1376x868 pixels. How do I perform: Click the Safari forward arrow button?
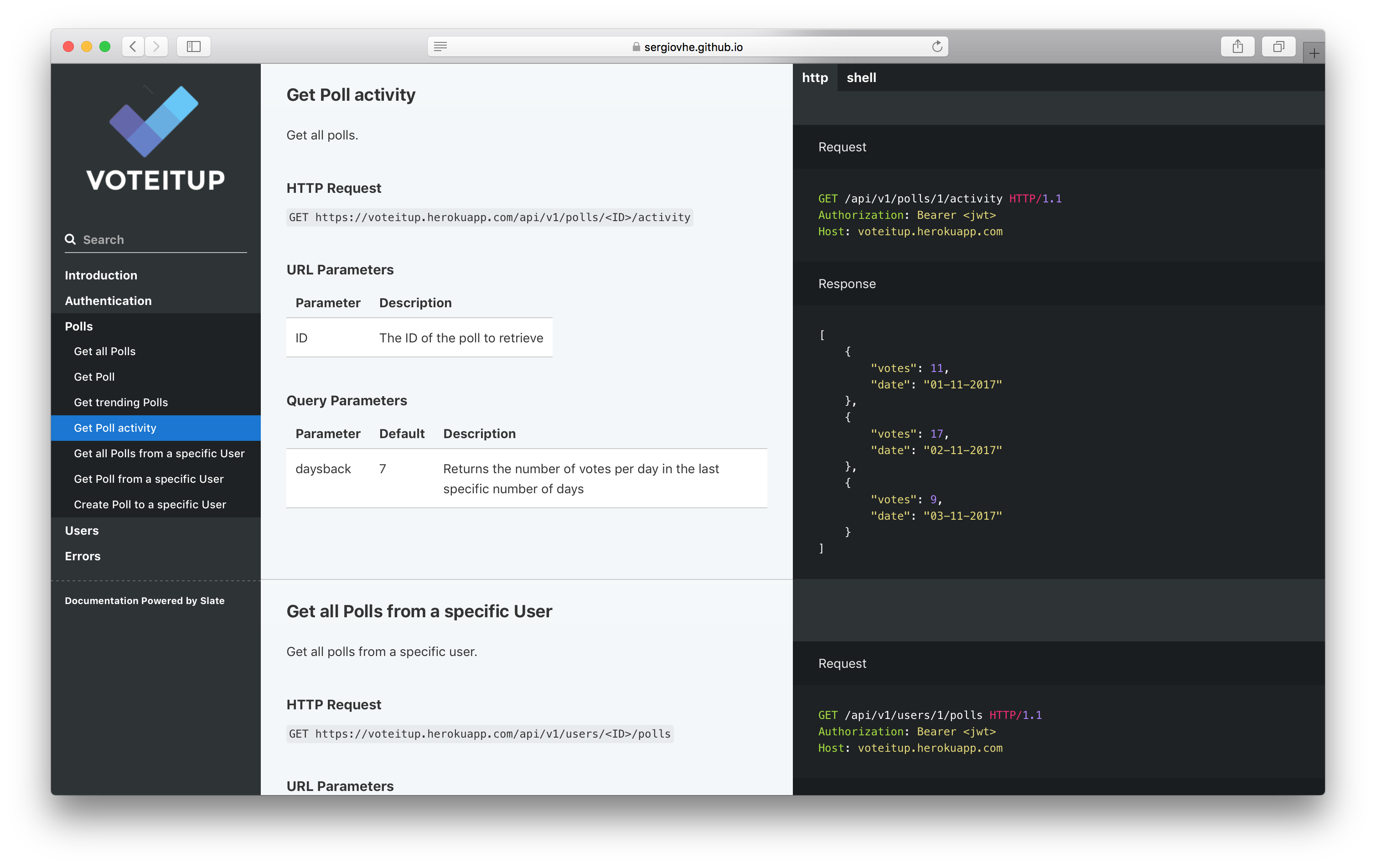pos(156,46)
